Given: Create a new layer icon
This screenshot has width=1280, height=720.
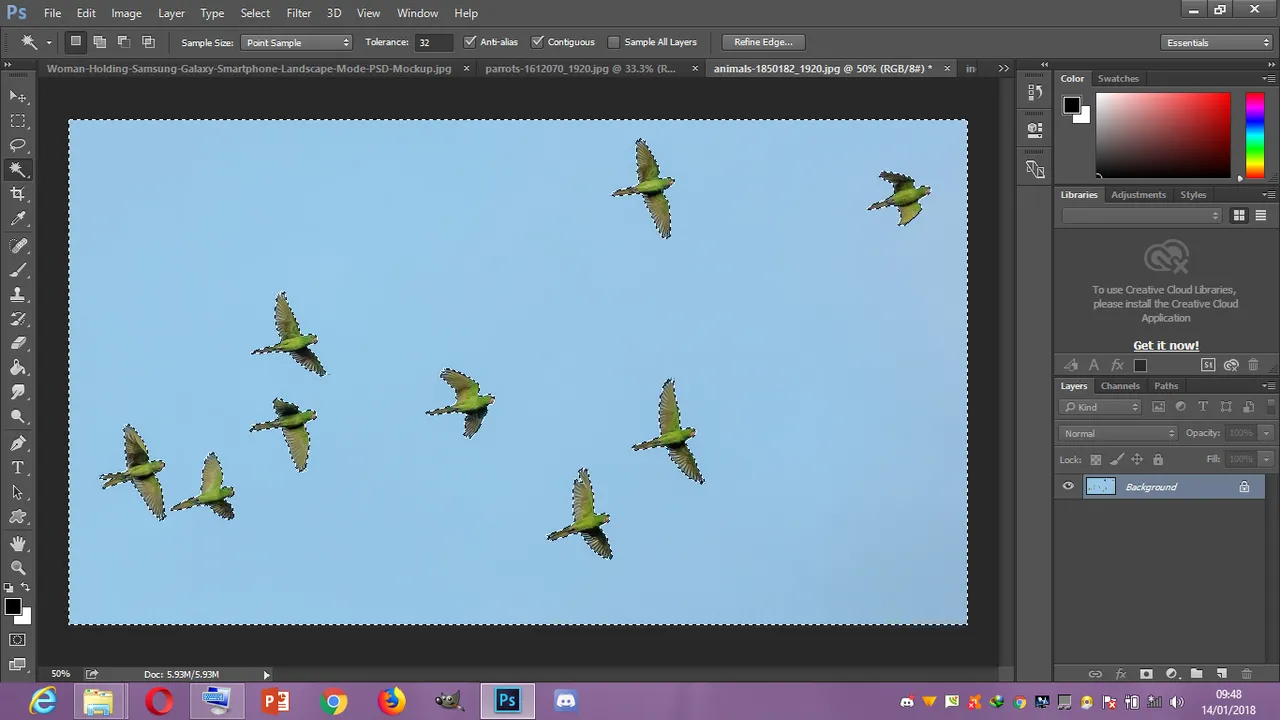Looking at the screenshot, I should tap(1221, 675).
